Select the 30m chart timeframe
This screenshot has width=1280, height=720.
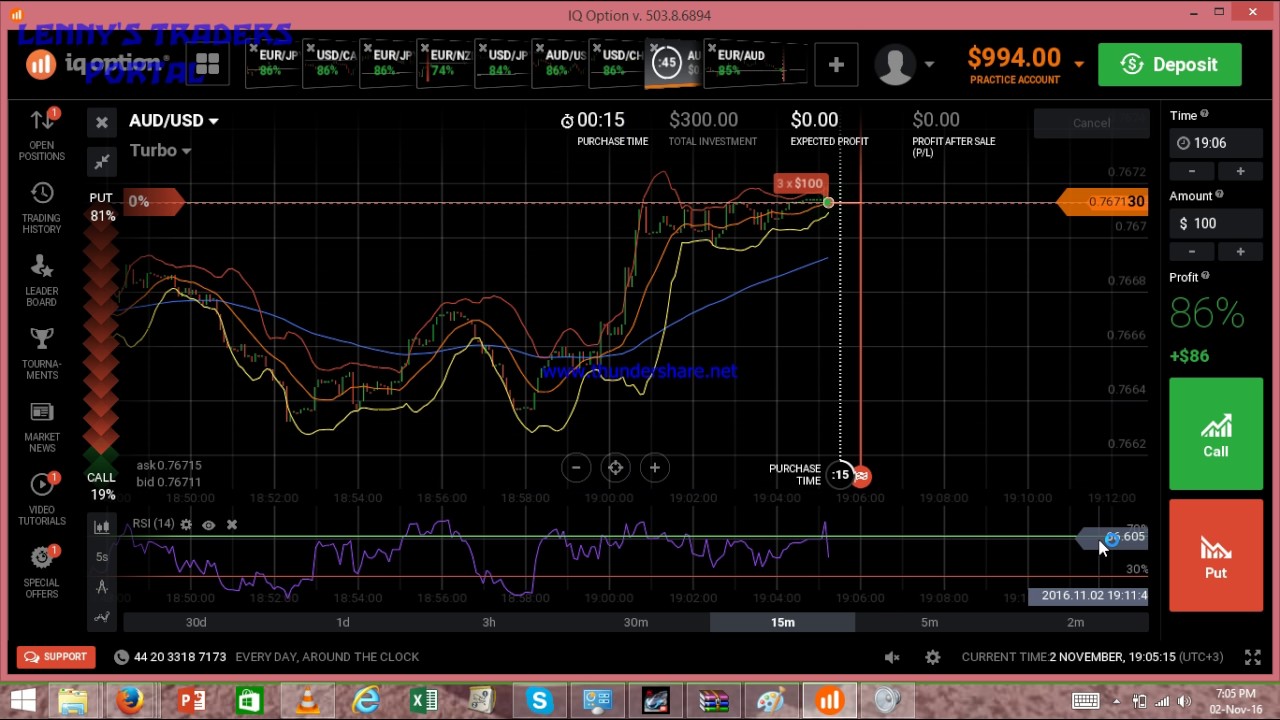636,622
